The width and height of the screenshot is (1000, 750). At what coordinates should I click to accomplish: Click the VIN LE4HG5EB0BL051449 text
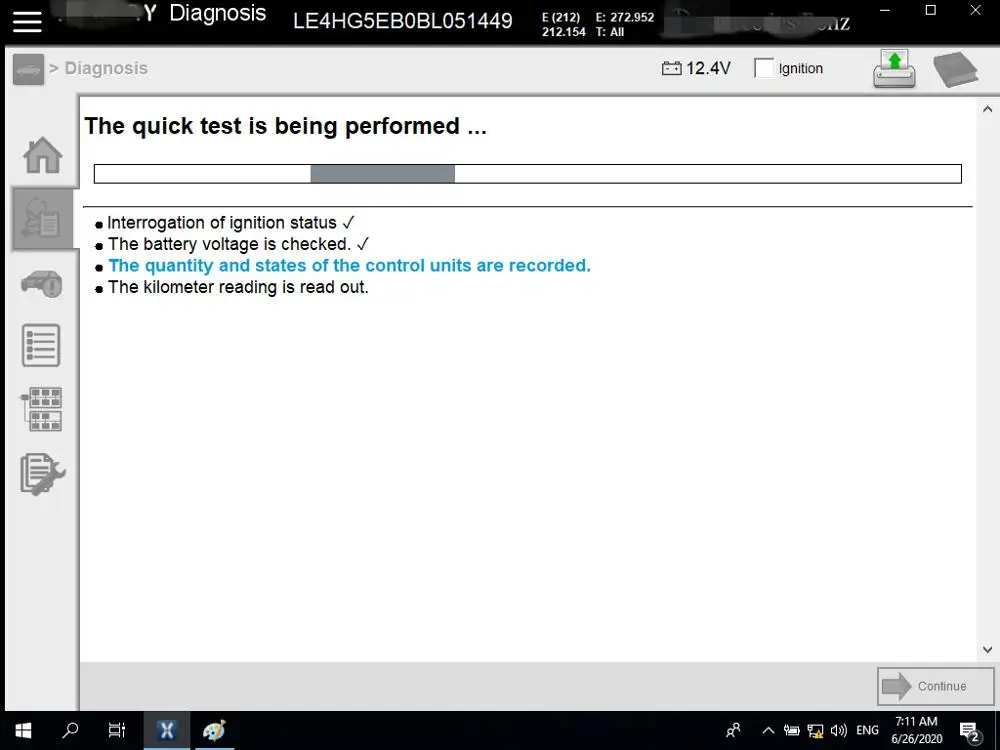[402, 21]
